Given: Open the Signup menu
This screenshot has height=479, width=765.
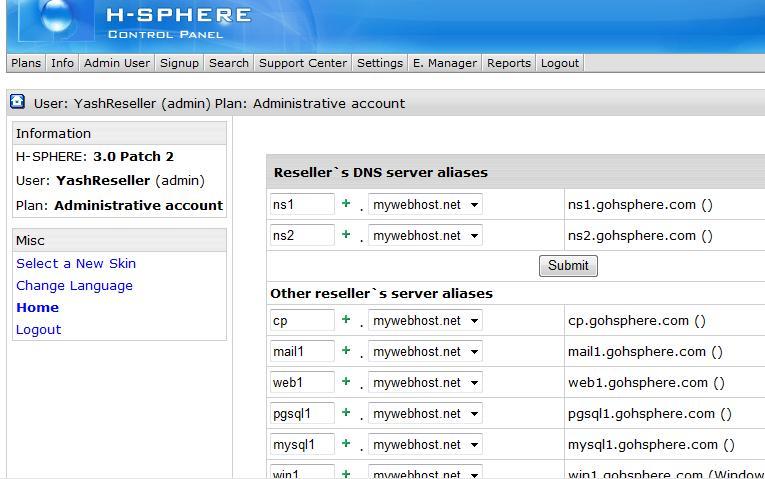Looking at the screenshot, I should [x=179, y=63].
